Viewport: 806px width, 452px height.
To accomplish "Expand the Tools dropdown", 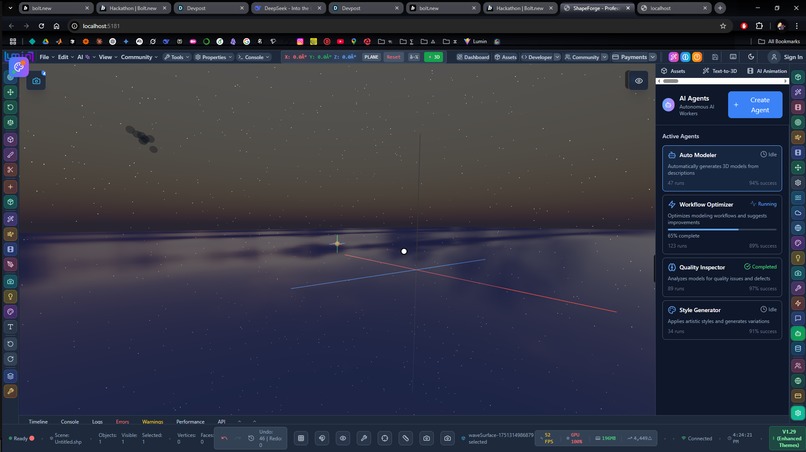I will 177,57.
